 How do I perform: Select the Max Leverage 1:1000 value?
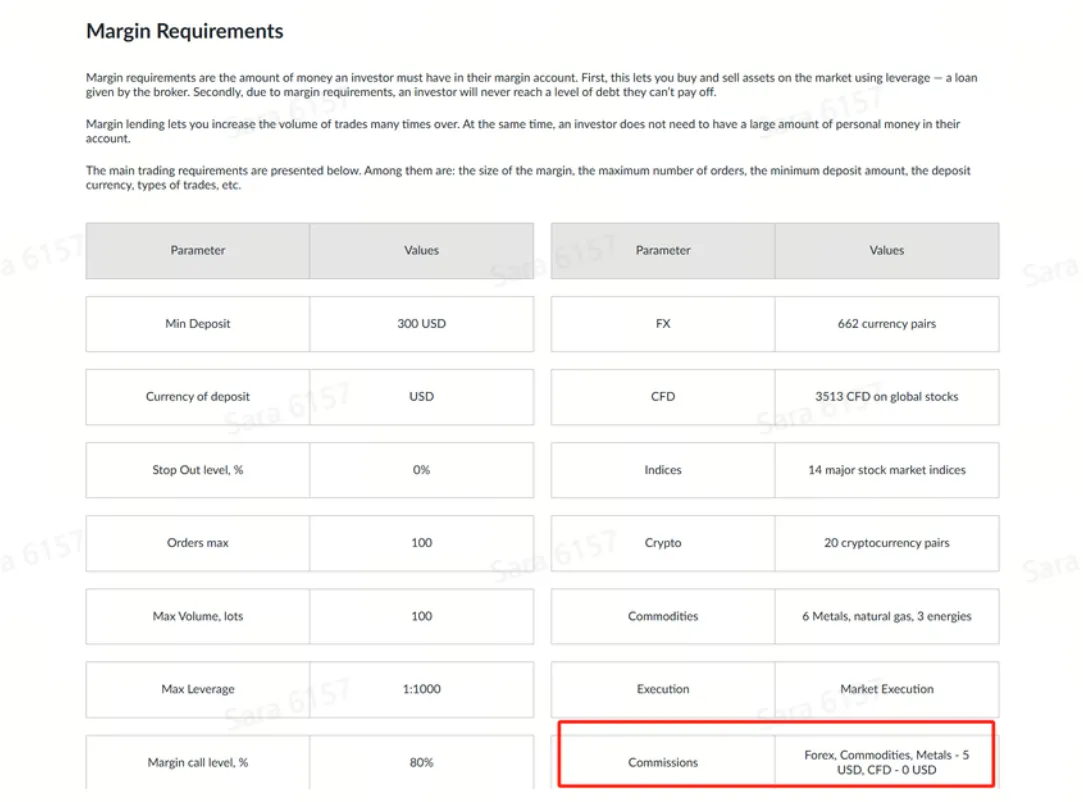(421, 689)
